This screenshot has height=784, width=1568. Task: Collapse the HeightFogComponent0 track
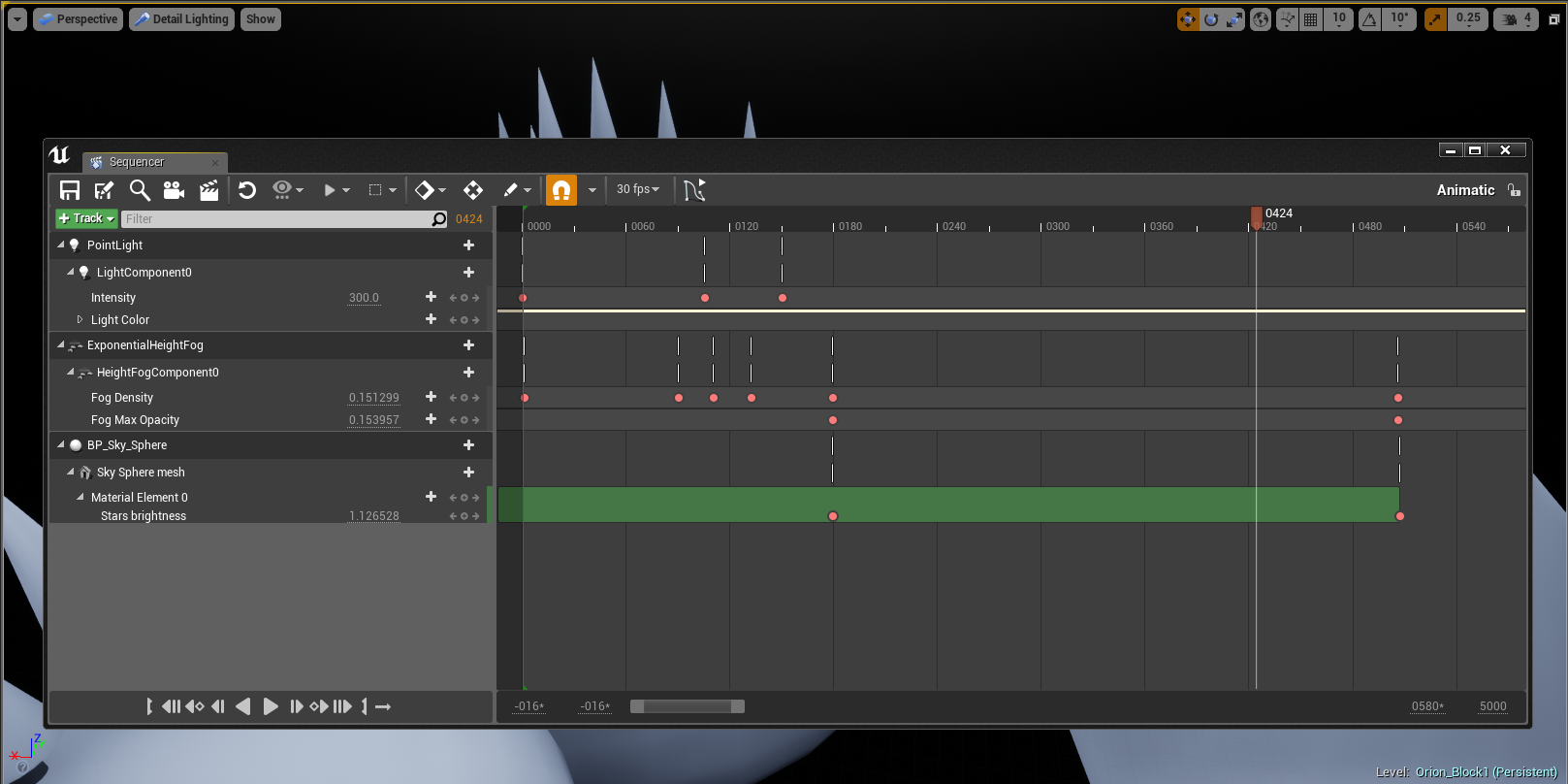click(x=70, y=372)
